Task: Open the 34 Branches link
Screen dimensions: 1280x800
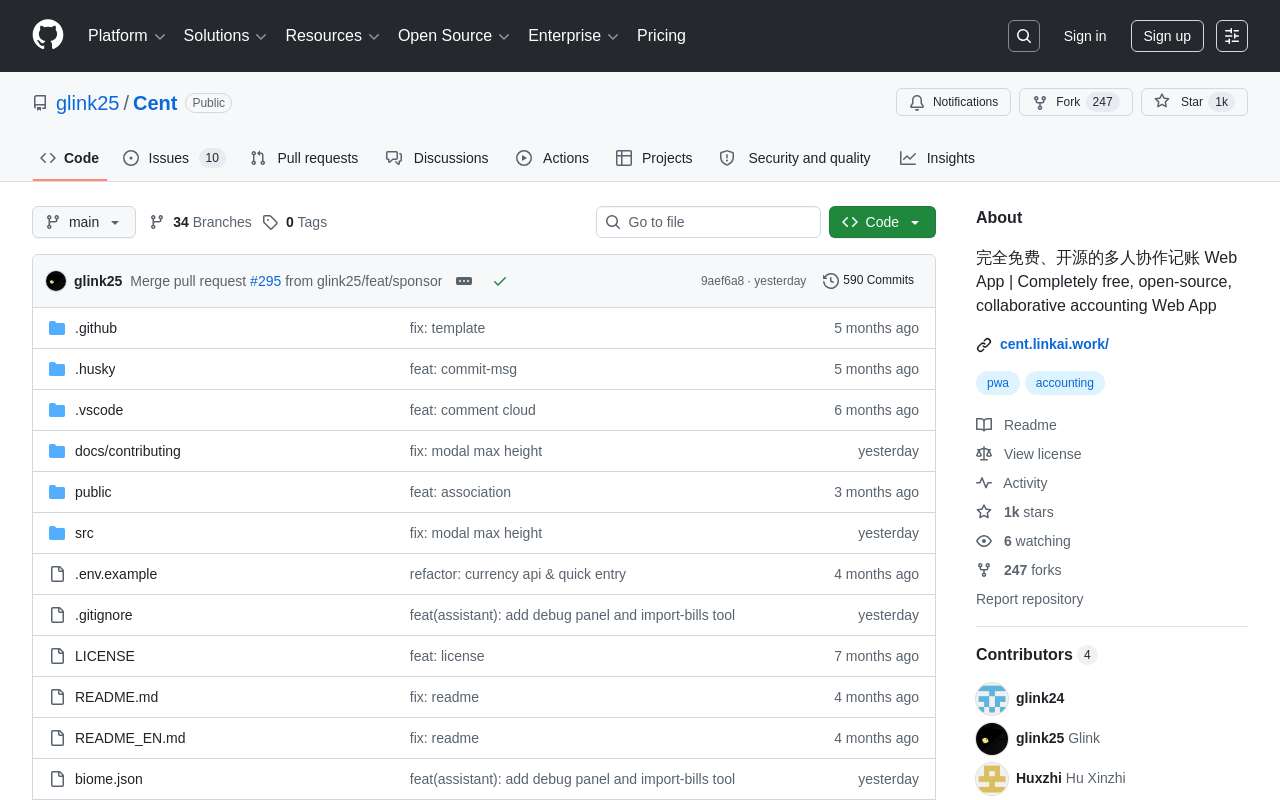Action: coord(200,222)
